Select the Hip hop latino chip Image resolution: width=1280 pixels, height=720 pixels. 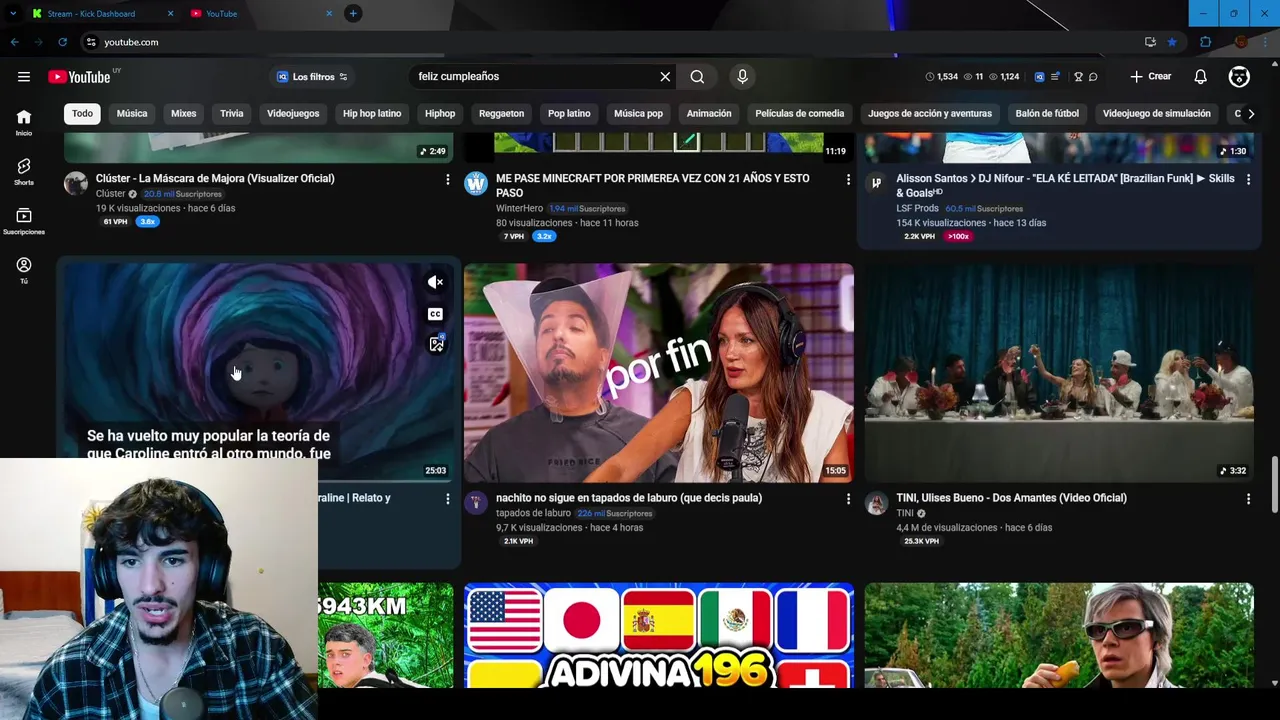372,113
